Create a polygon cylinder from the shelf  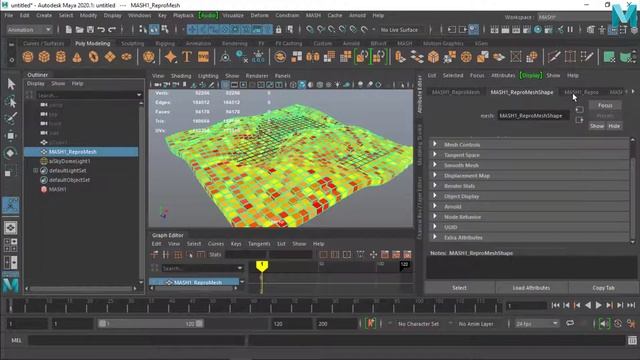pos(60,57)
